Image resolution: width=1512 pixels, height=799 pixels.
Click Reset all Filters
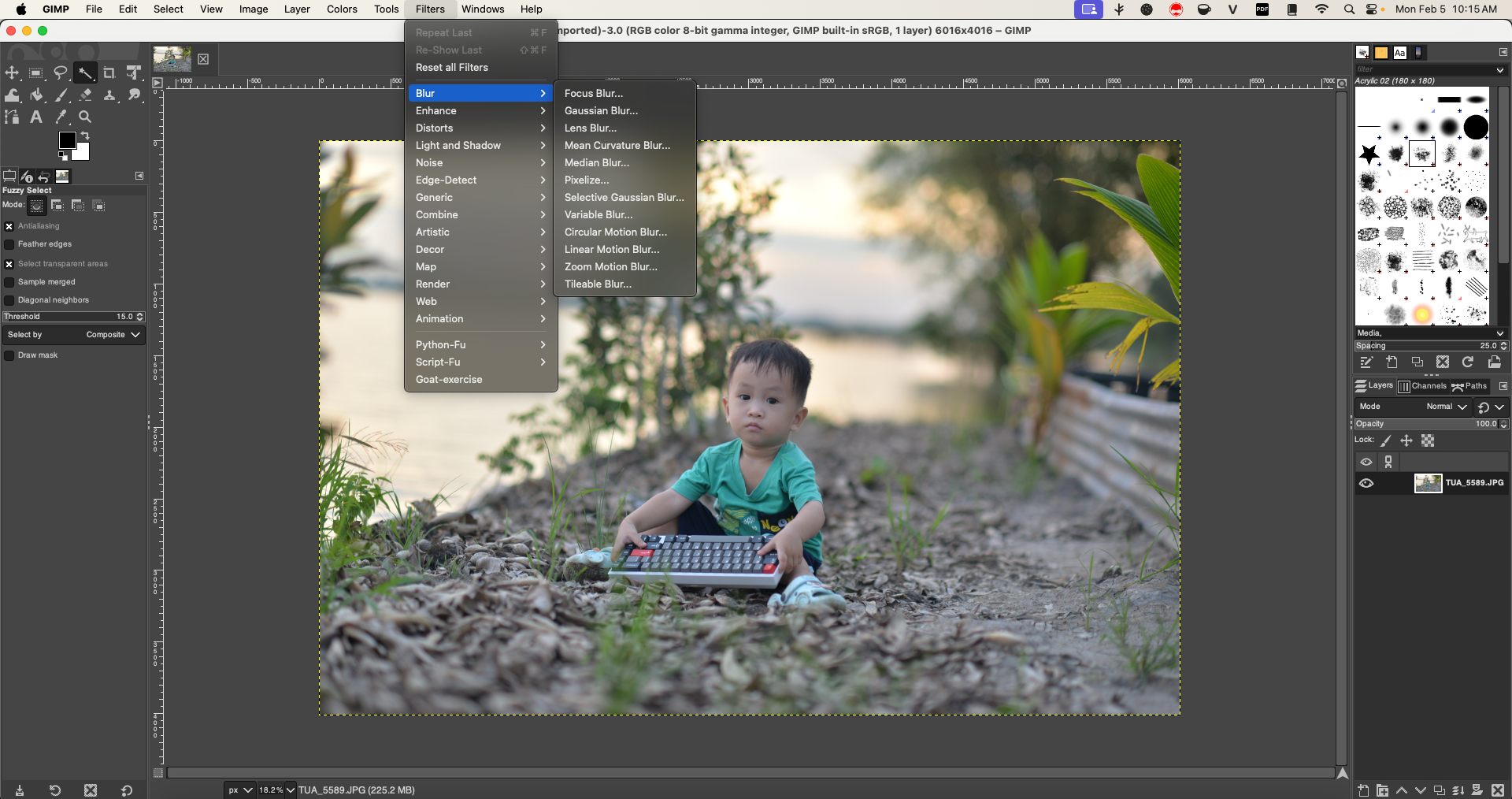(452, 68)
